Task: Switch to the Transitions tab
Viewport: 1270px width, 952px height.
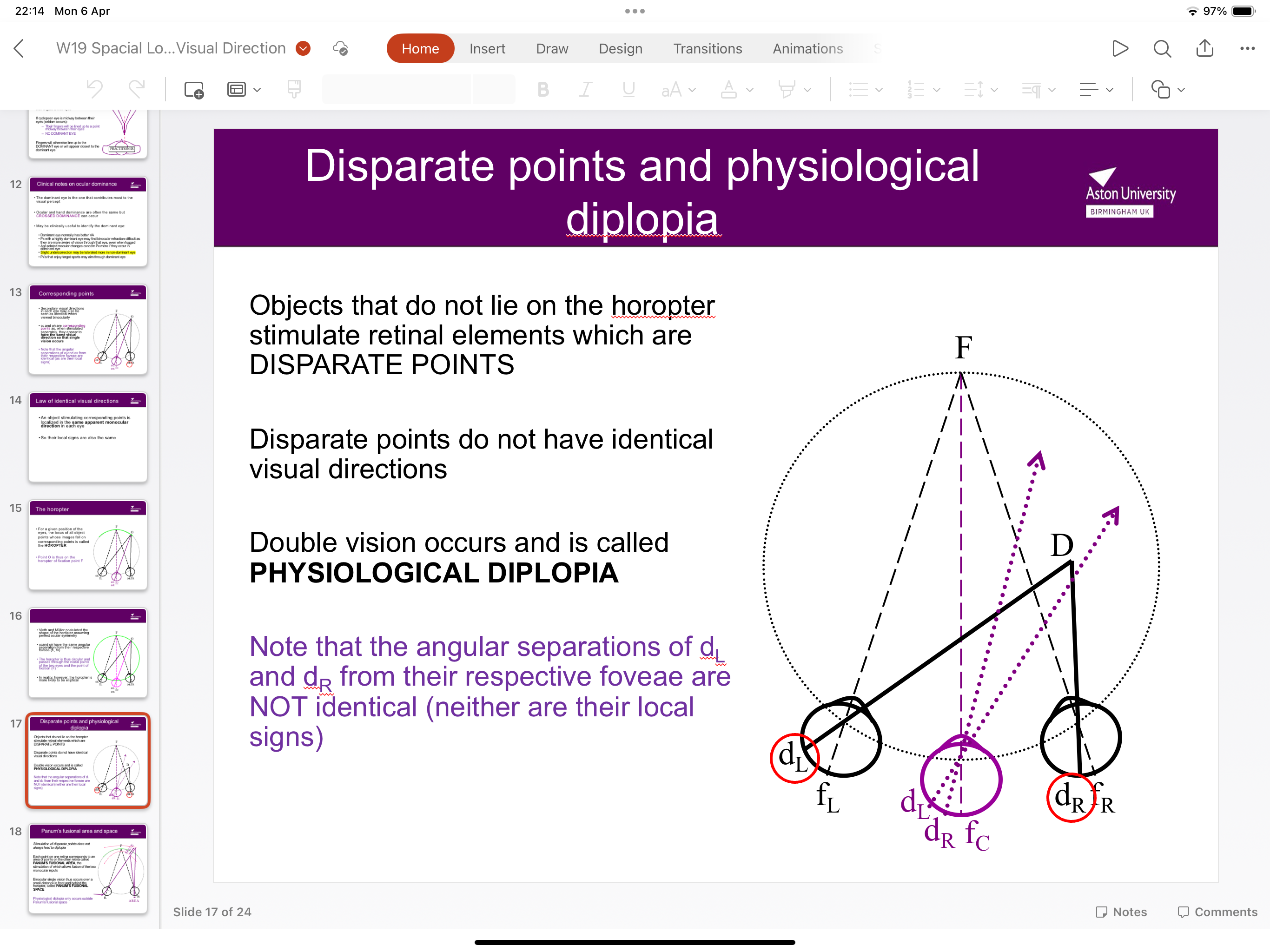Action: 708,48
